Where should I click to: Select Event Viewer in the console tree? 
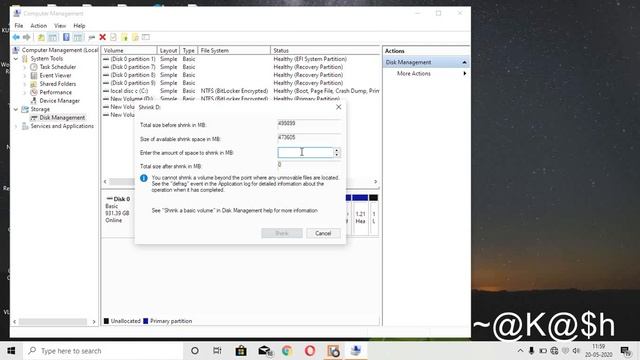(55, 76)
